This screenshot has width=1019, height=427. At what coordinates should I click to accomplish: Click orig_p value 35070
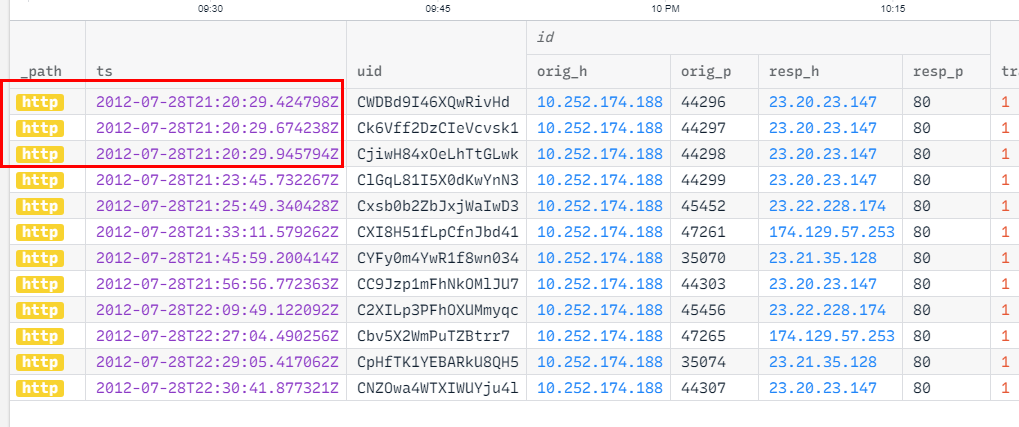click(703, 258)
